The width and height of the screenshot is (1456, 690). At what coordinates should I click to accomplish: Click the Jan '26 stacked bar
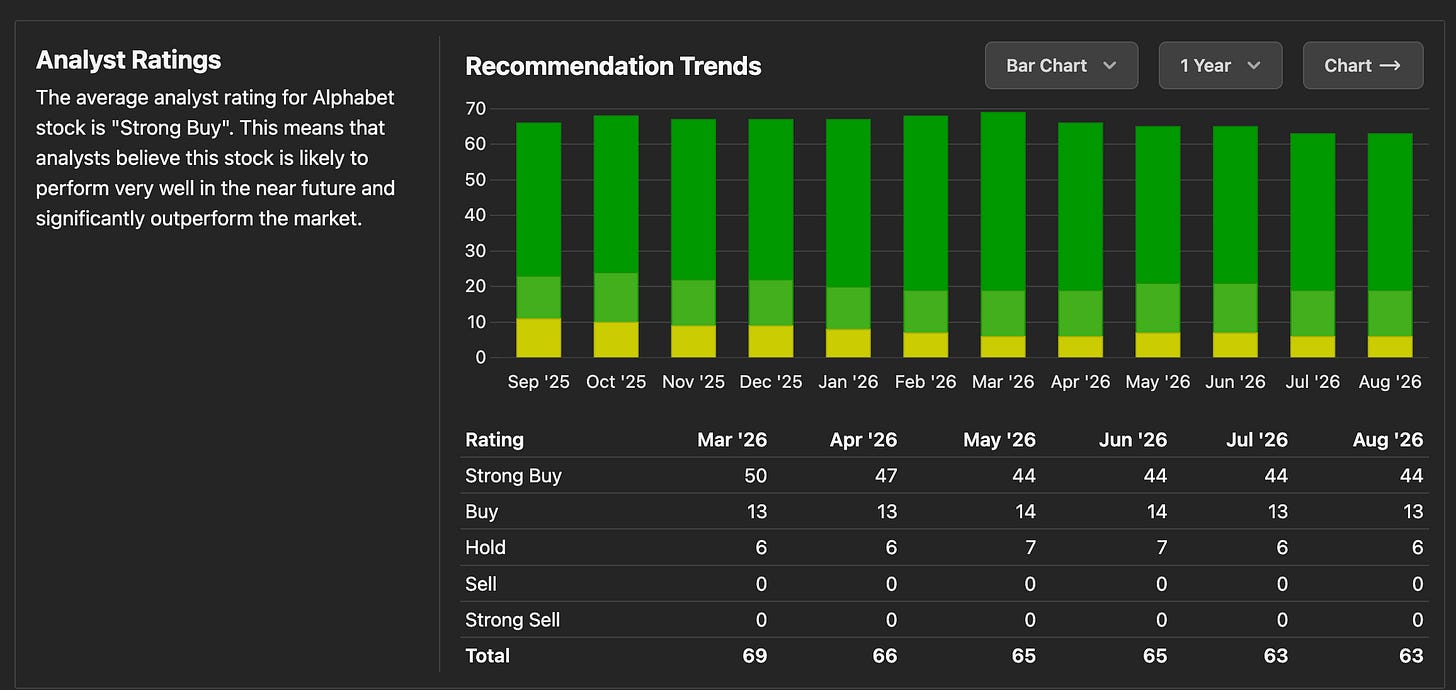848,238
